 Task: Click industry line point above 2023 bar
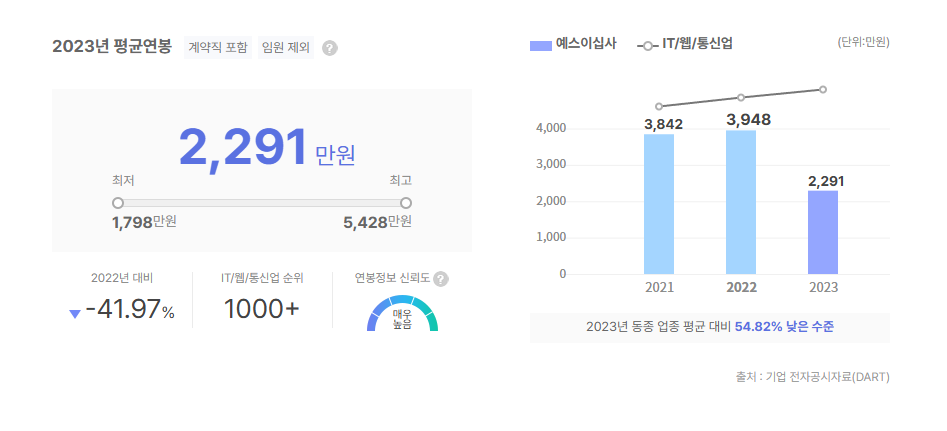823,89
